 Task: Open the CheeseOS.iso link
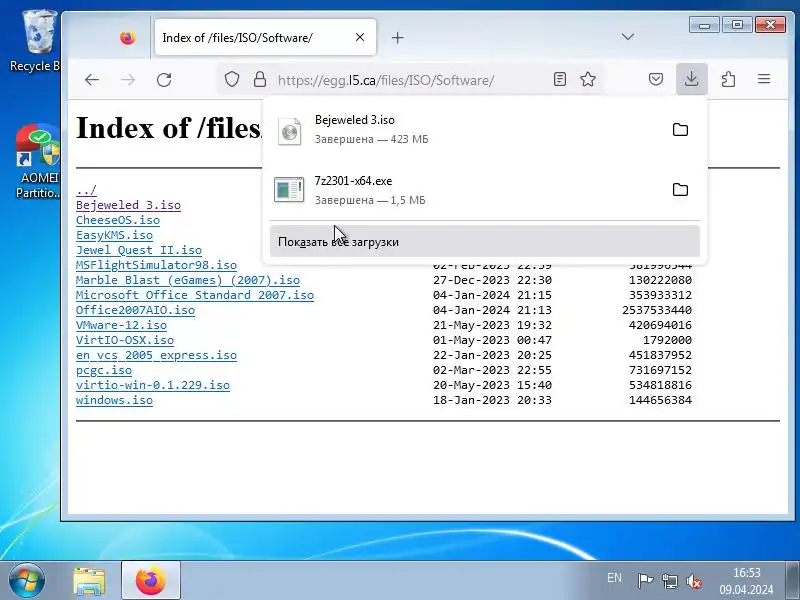118,220
